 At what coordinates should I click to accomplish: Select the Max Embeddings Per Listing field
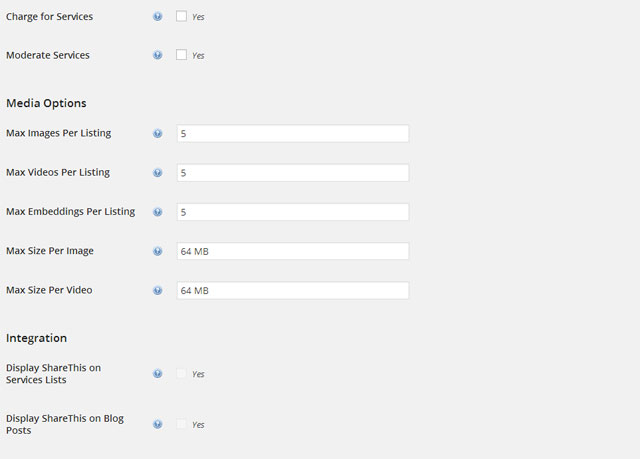(293, 212)
